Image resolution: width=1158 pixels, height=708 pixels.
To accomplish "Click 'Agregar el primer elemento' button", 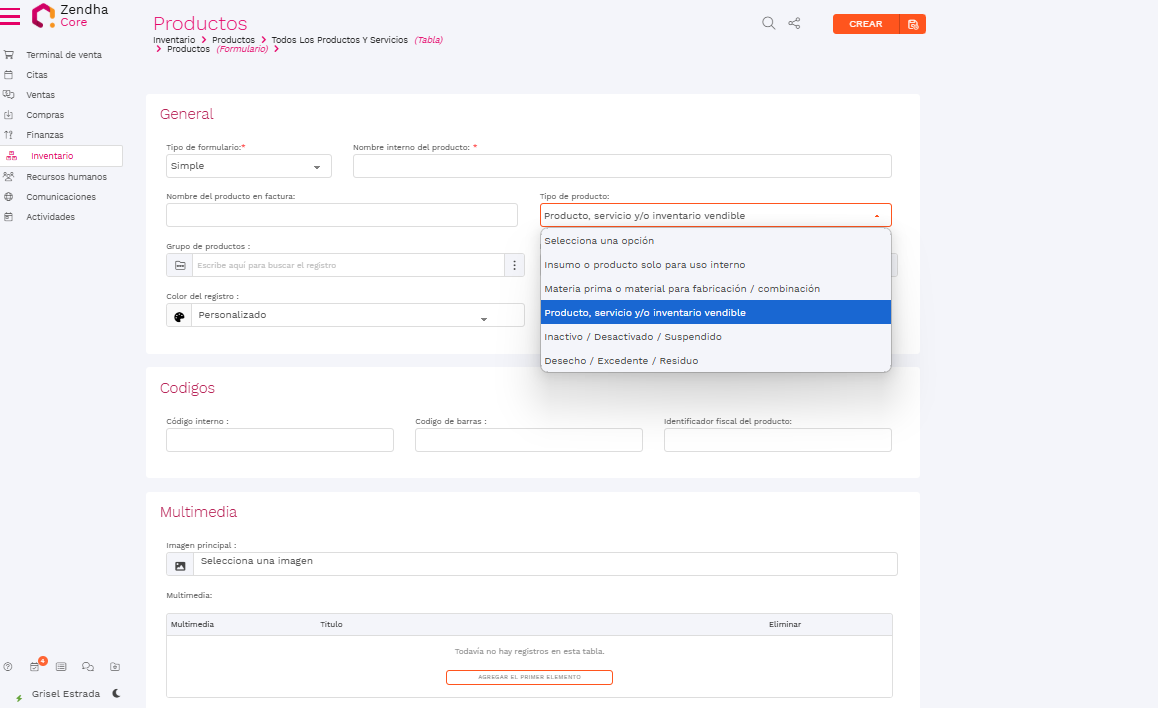I will click(529, 677).
